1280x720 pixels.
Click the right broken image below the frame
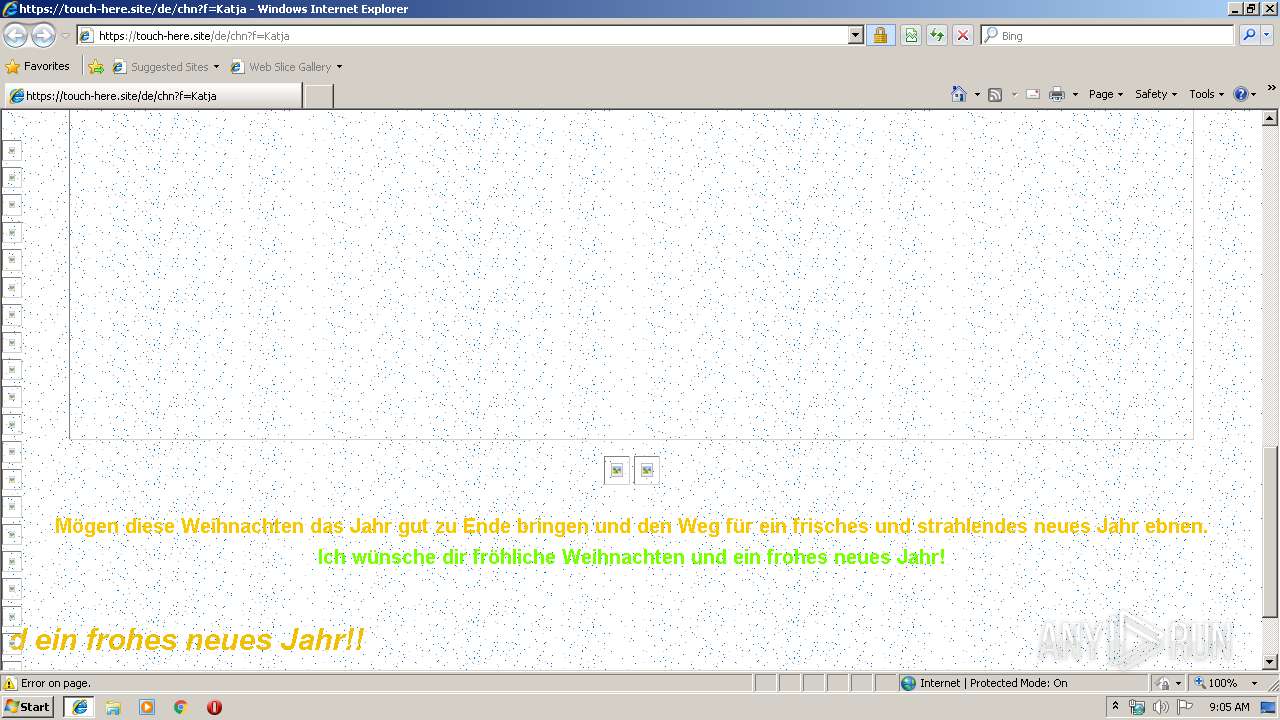tap(646, 470)
